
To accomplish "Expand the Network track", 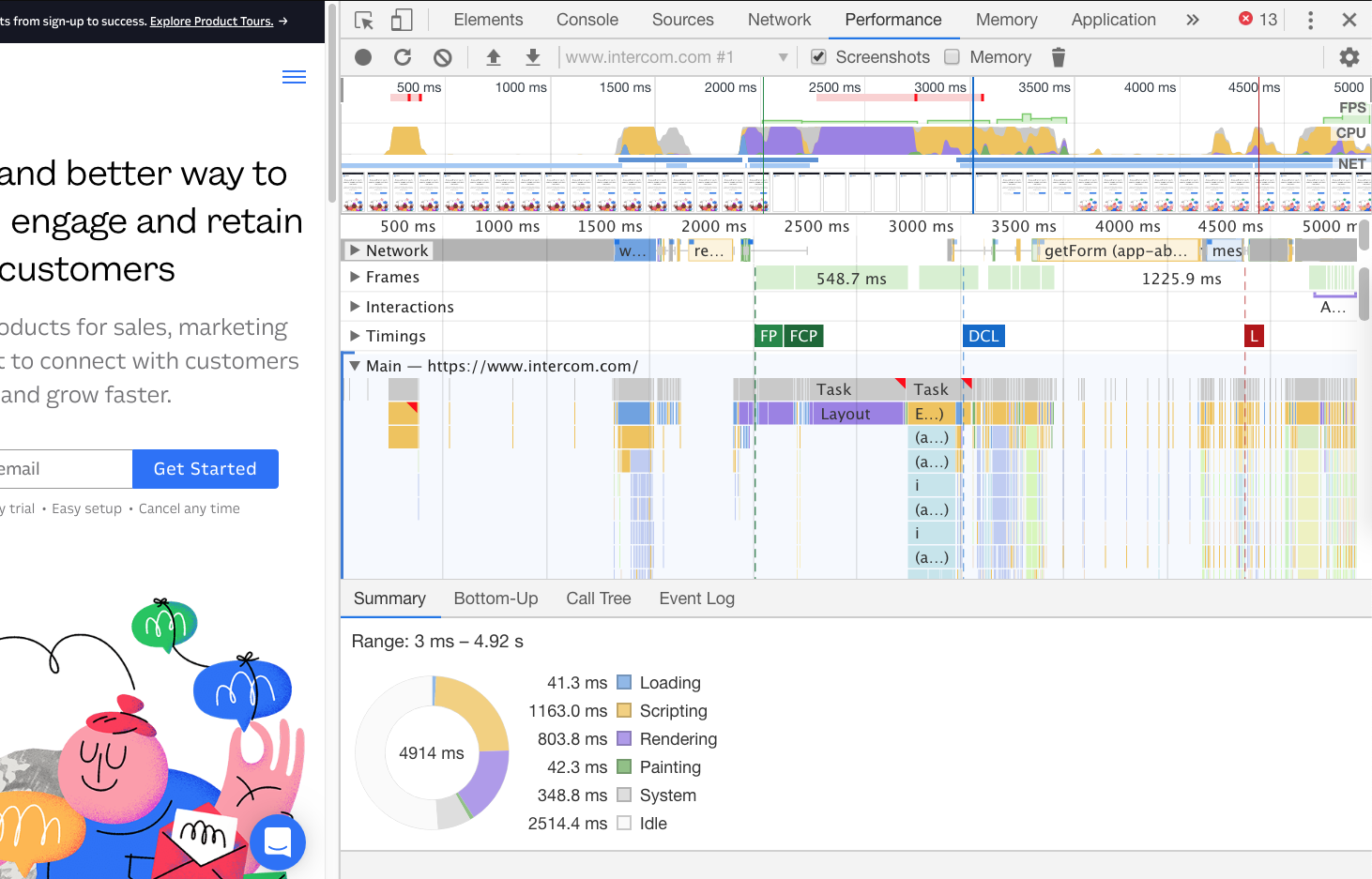I will [x=355, y=250].
